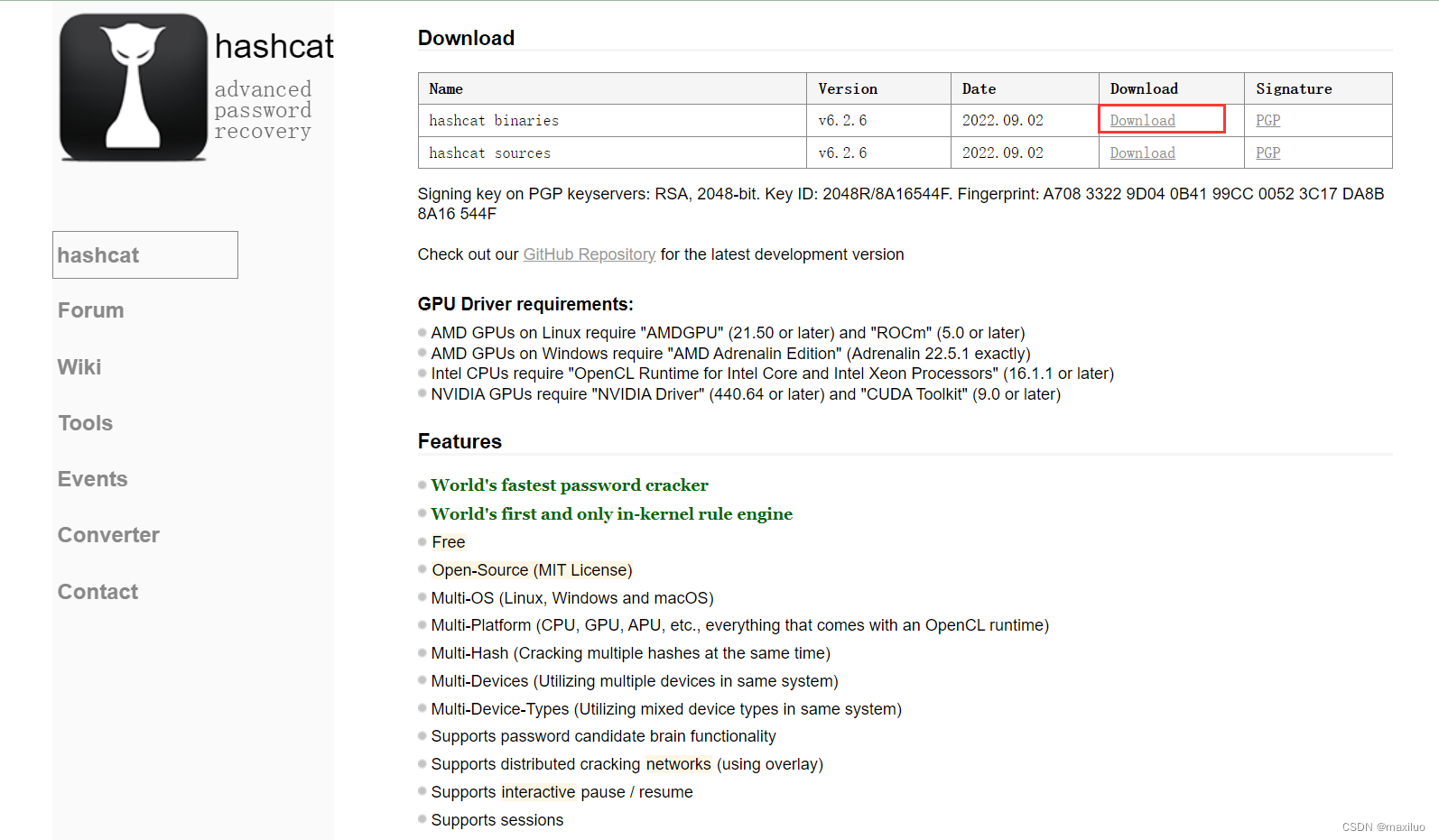Image resolution: width=1439 pixels, height=840 pixels.
Task: Click the NVIDIA GPUs driver requirement
Action: pyautogui.click(x=746, y=394)
